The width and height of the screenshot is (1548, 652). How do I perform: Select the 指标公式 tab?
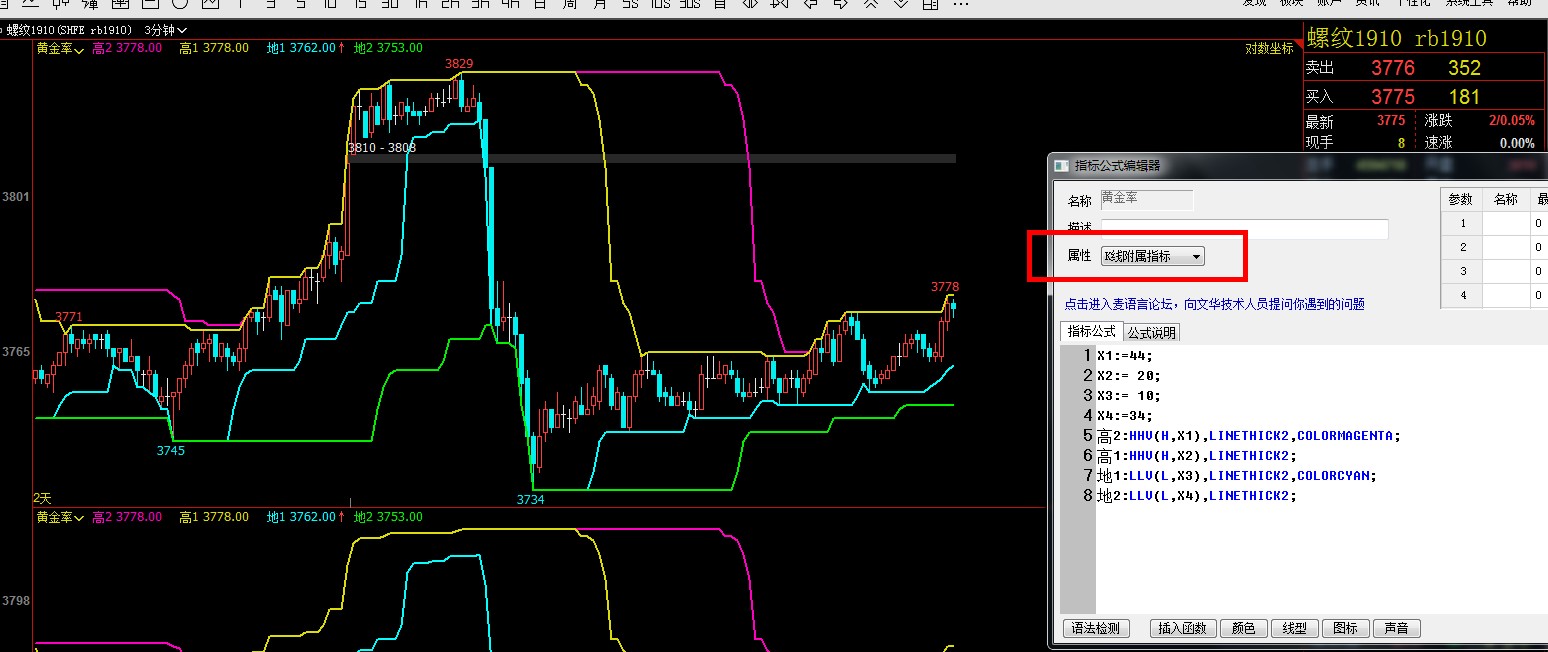(x=1091, y=331)
